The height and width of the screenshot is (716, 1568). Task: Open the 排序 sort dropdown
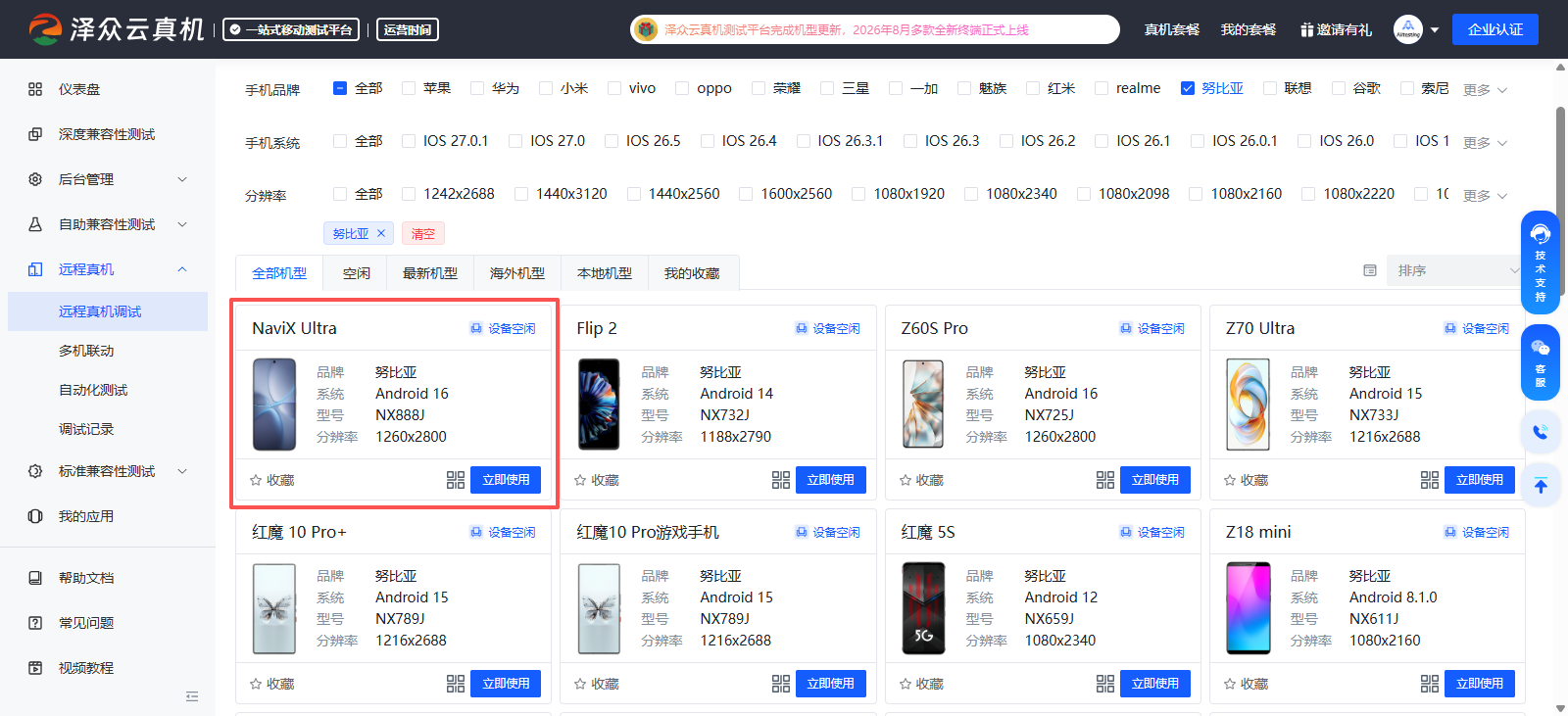[x=1453, y=270]
